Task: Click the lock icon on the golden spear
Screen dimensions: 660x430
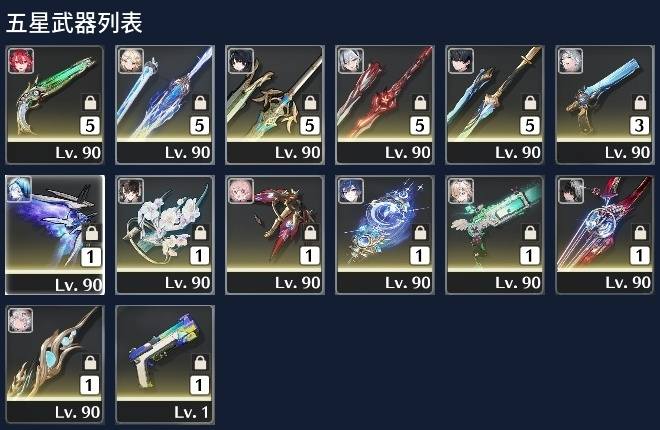Action: click(x=90, y=362)
